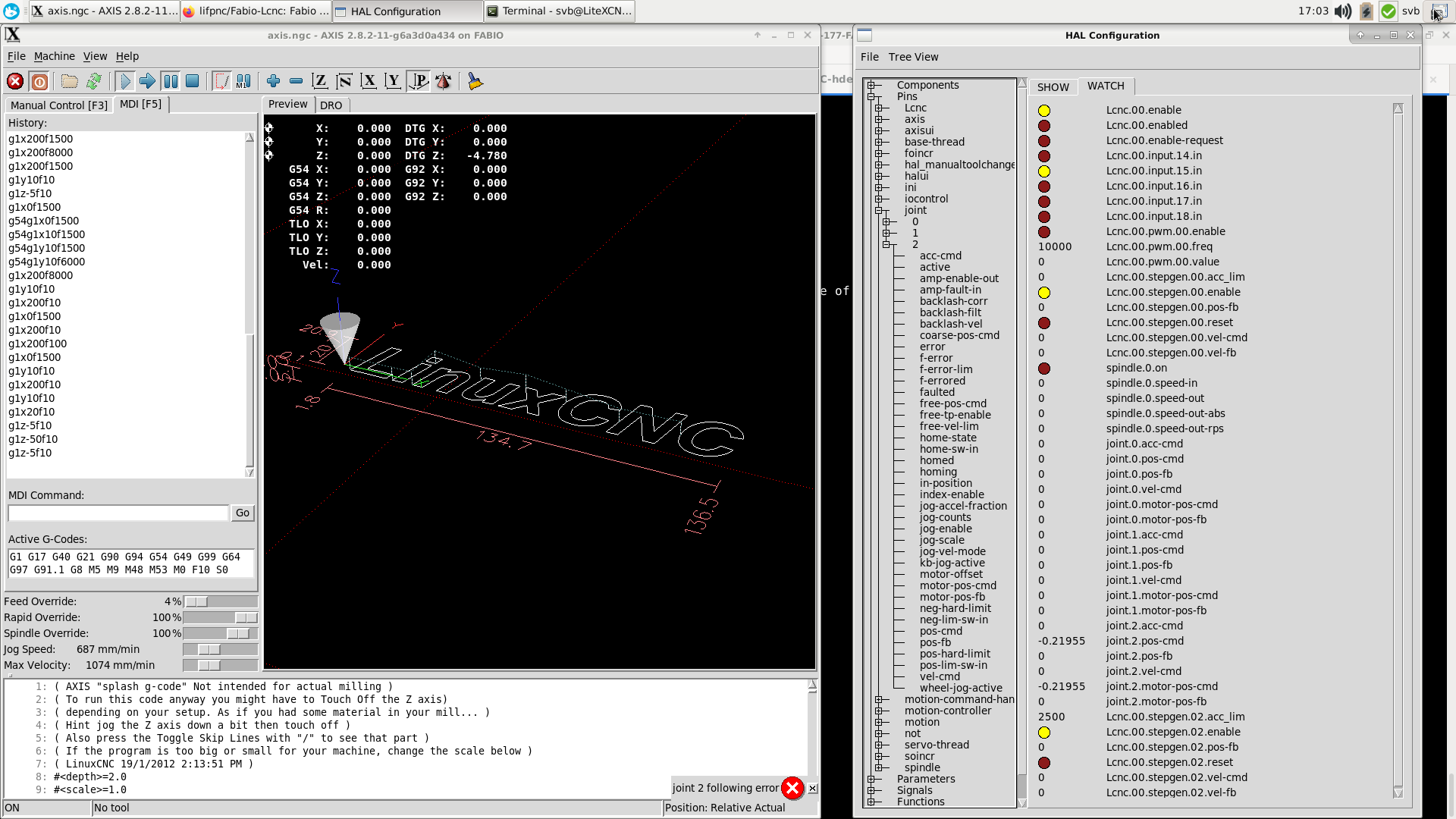Close all notifications with small x
This screenshot has height=819, width=1456.
click(813, 789)
